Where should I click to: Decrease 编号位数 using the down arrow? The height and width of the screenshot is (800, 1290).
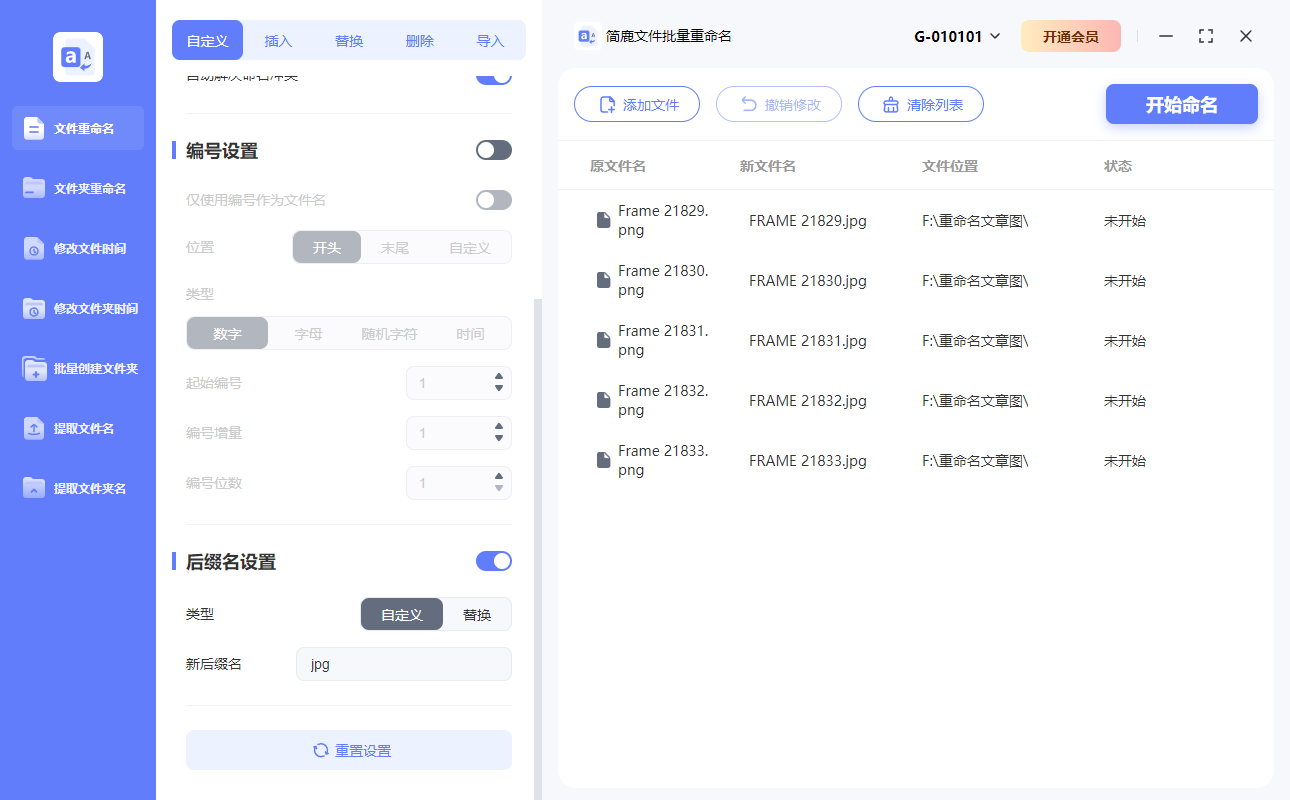coord(498,488)
